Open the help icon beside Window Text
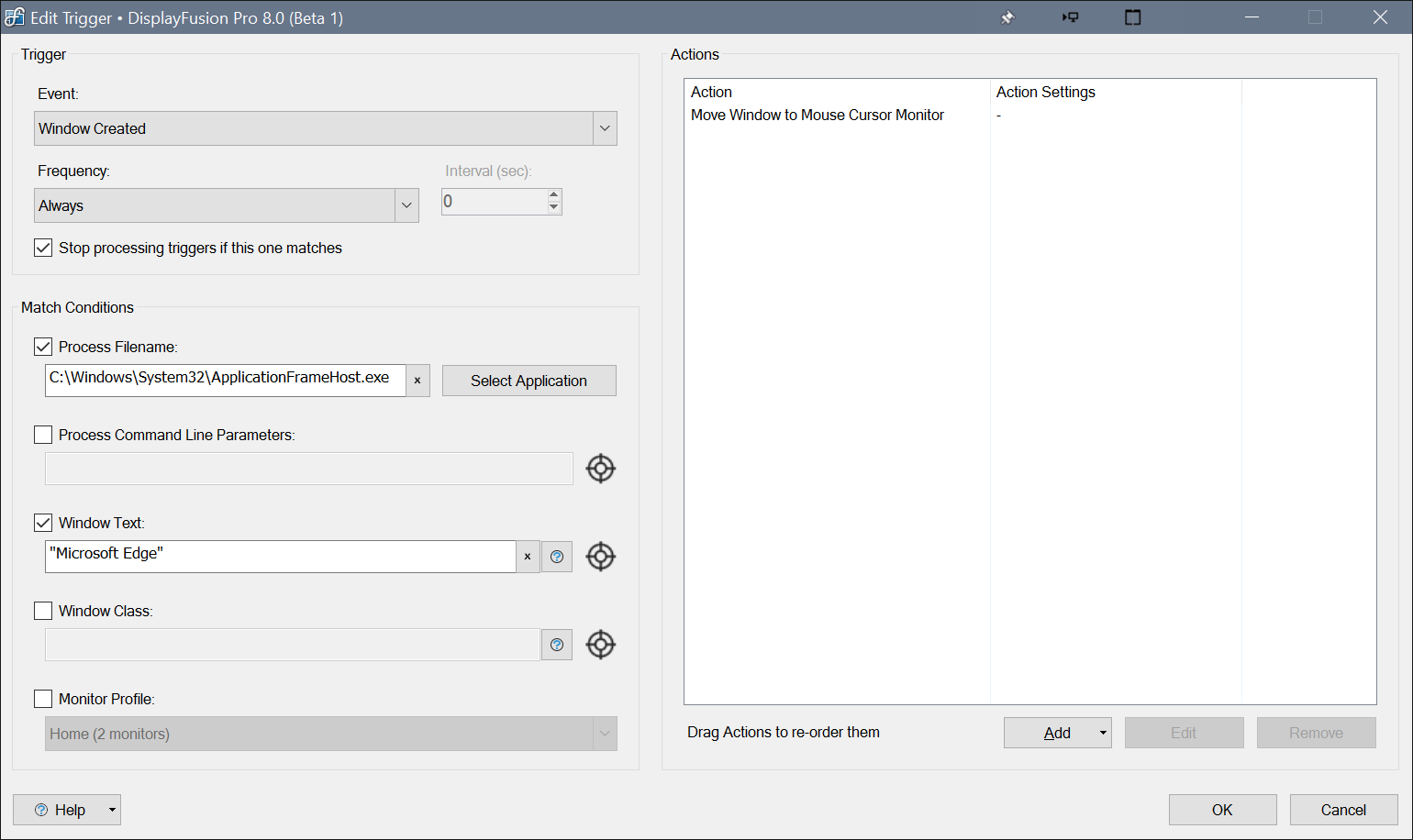 (x=557, y=557)
